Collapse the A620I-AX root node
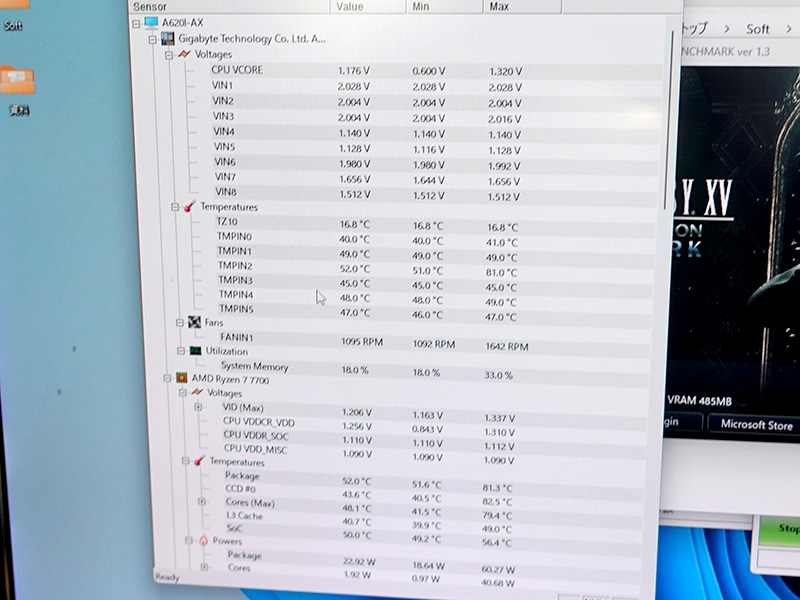This screenshot has width=800, height=600. 136,23
